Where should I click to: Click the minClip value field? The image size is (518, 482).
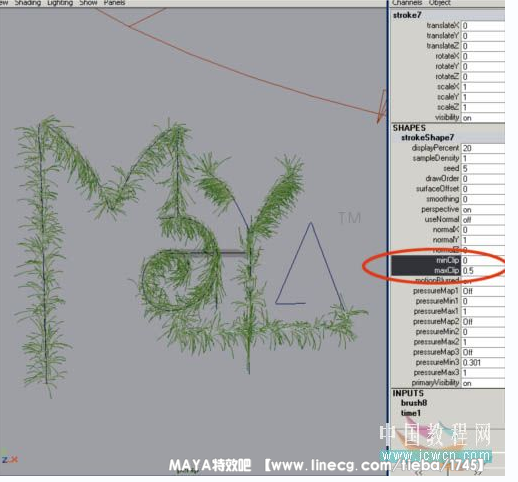coord(483,260)
